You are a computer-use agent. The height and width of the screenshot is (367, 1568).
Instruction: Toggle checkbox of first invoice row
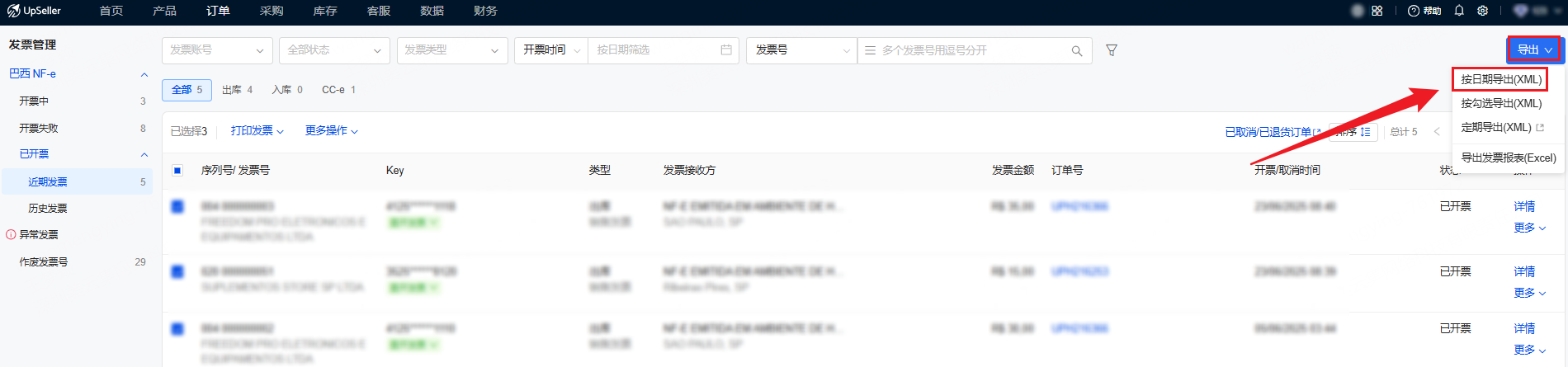tap(177, 206)
